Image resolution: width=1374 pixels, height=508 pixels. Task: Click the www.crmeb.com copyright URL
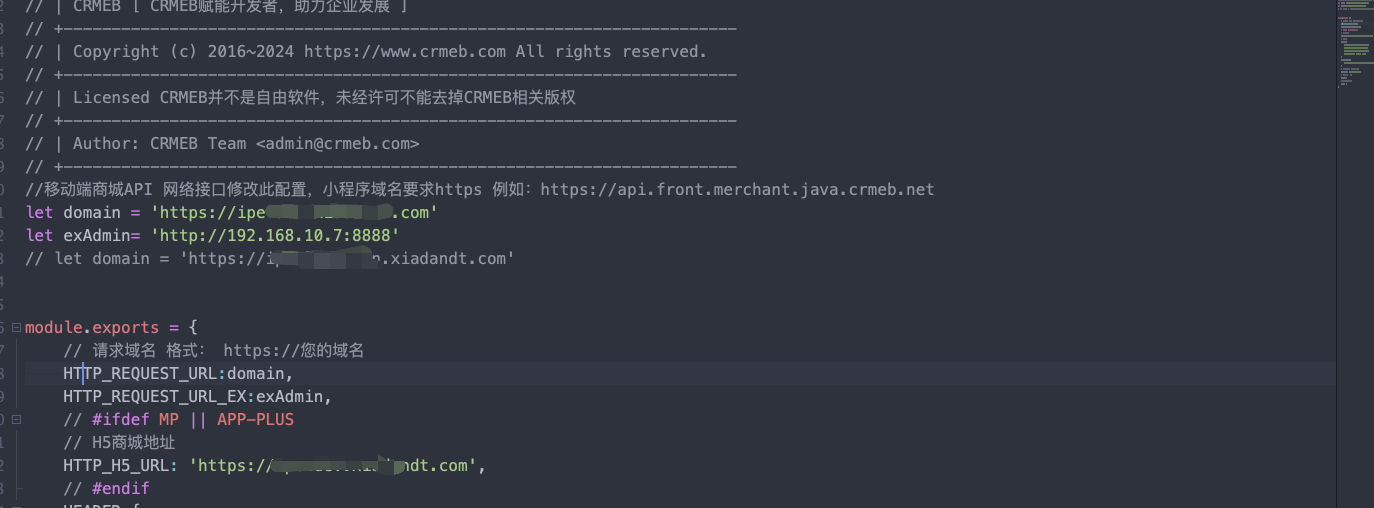click(x=405, y=52)
